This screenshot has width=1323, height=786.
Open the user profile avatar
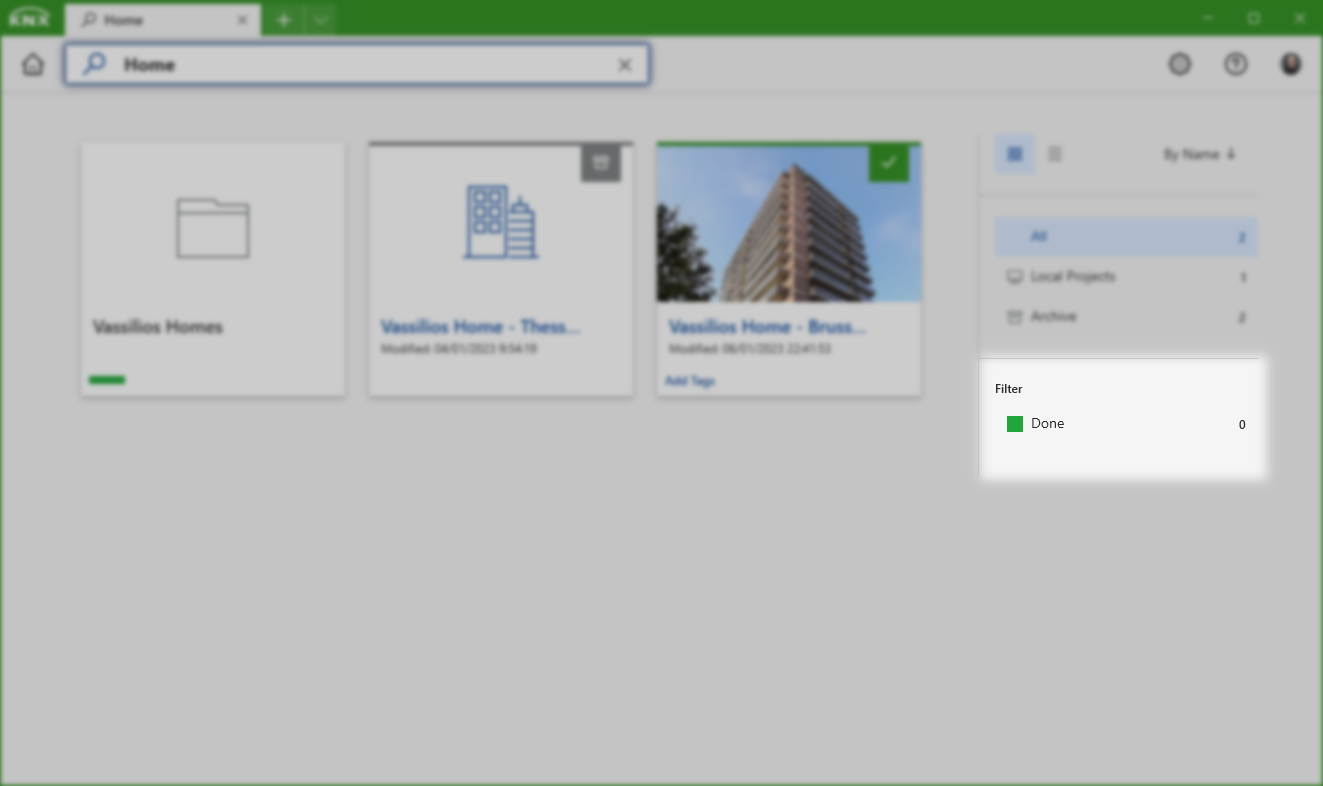[1291, 65]
